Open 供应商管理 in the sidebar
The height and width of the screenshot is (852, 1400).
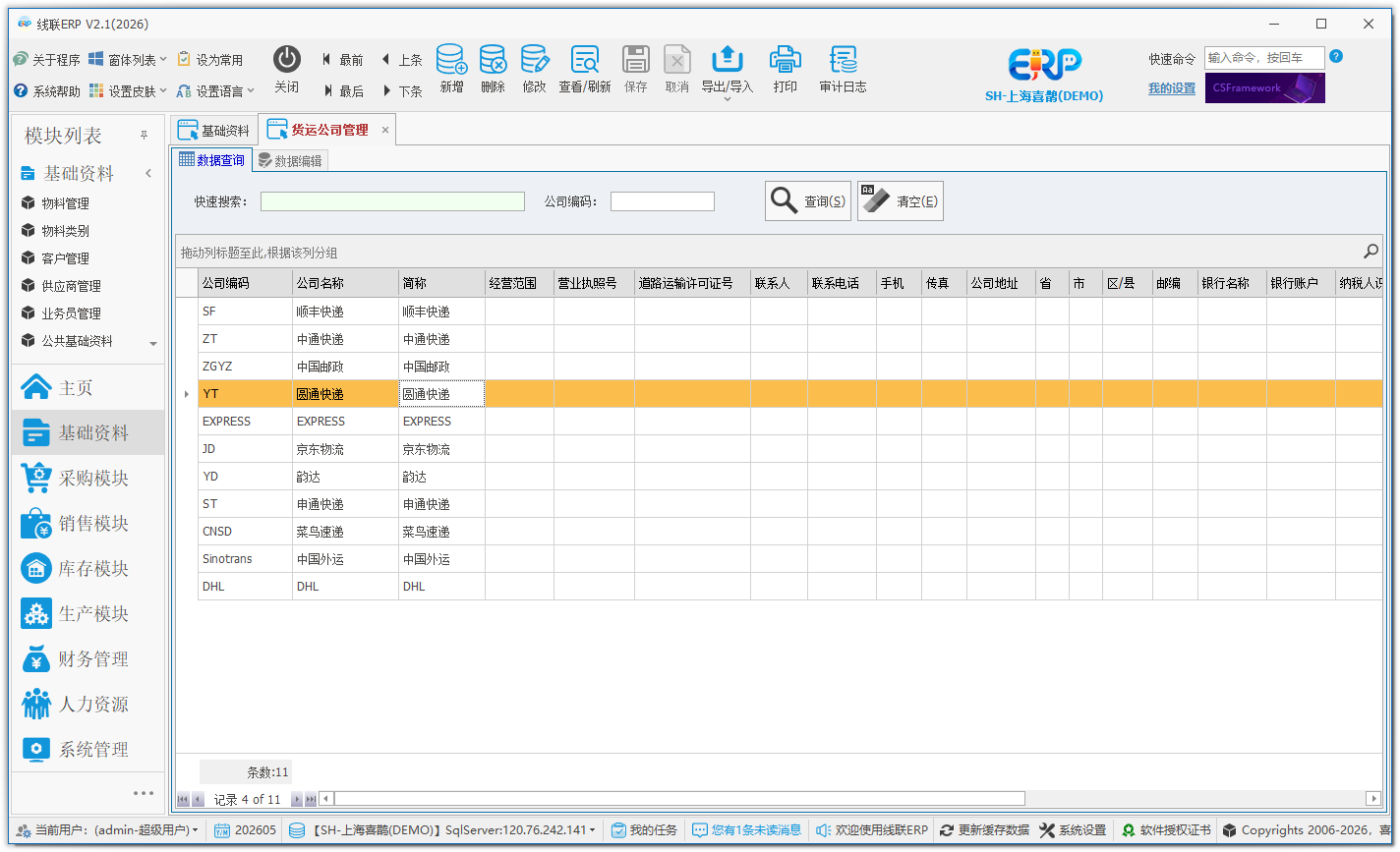72,286
